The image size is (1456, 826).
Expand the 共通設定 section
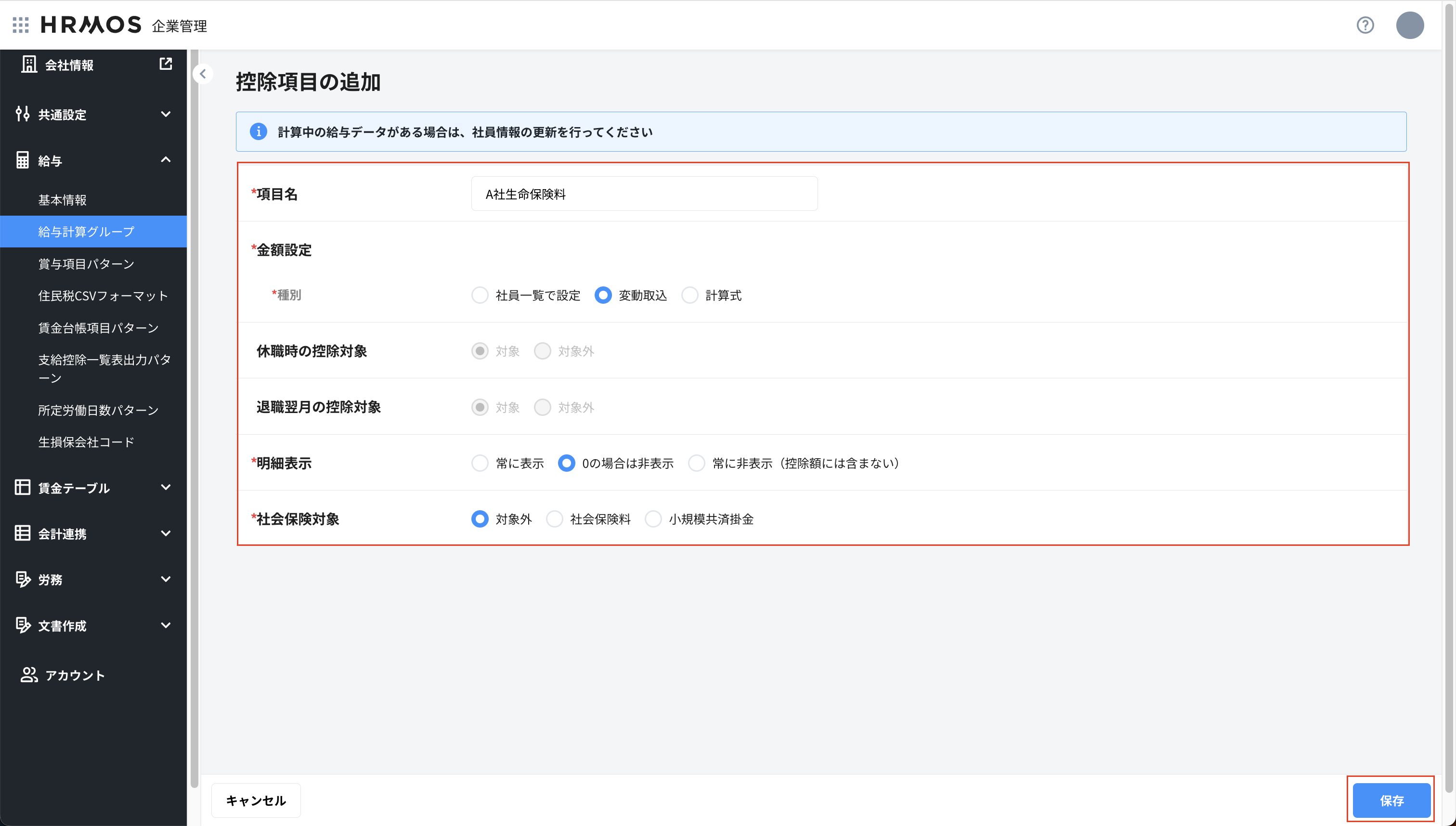tap(166, 114)
